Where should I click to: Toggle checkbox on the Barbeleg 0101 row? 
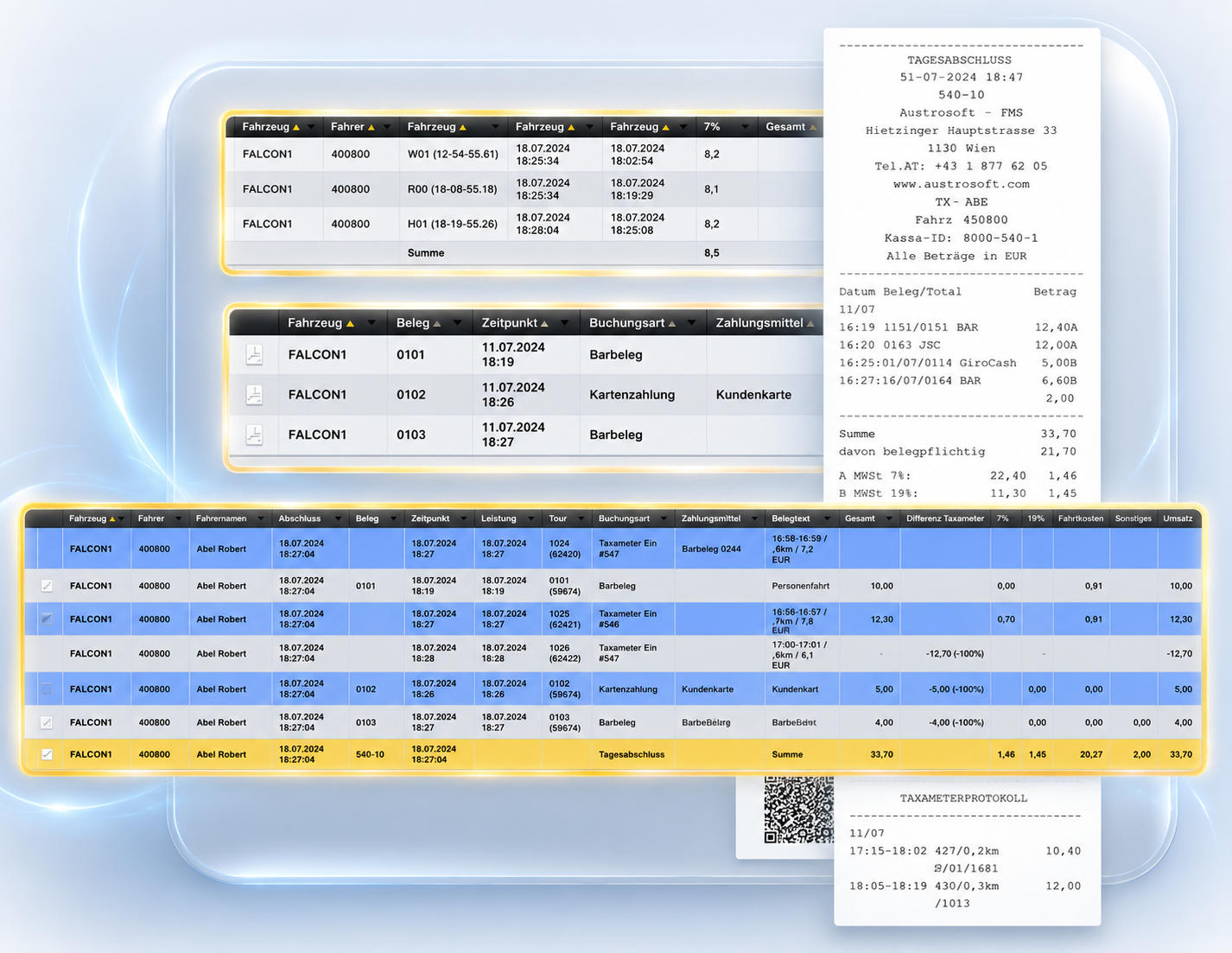point(47,586)
